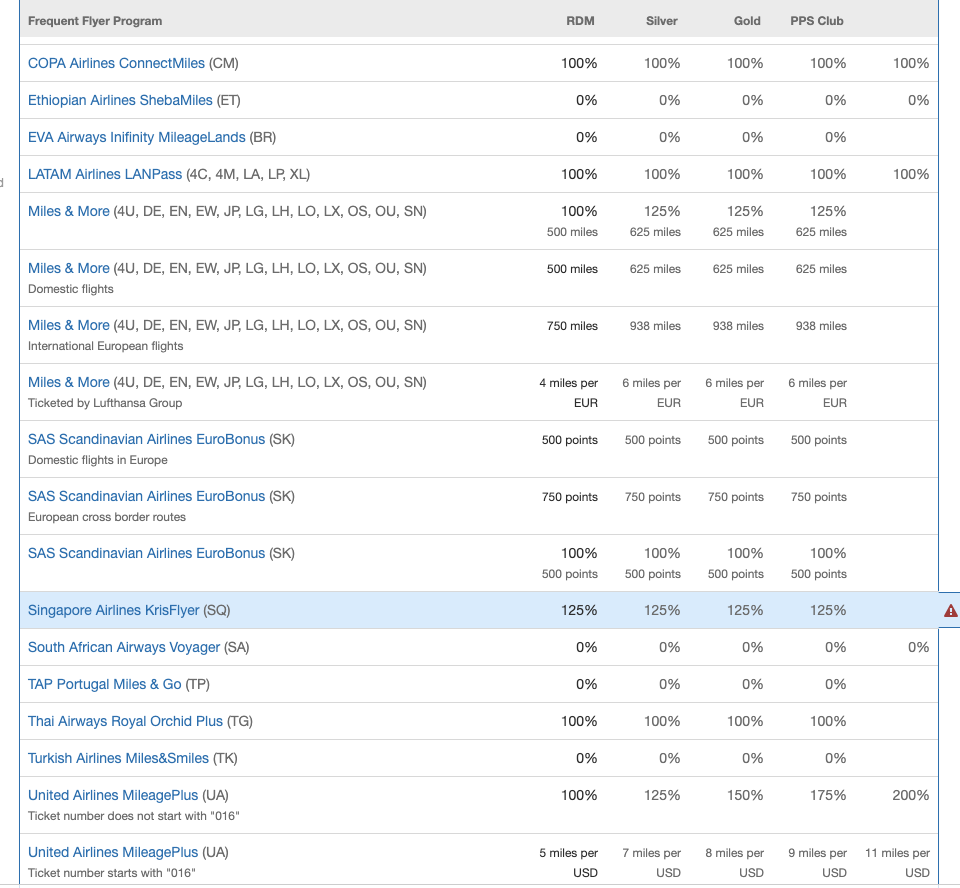Click the Frequent Flyer Program column header

[x=95, y=21]
